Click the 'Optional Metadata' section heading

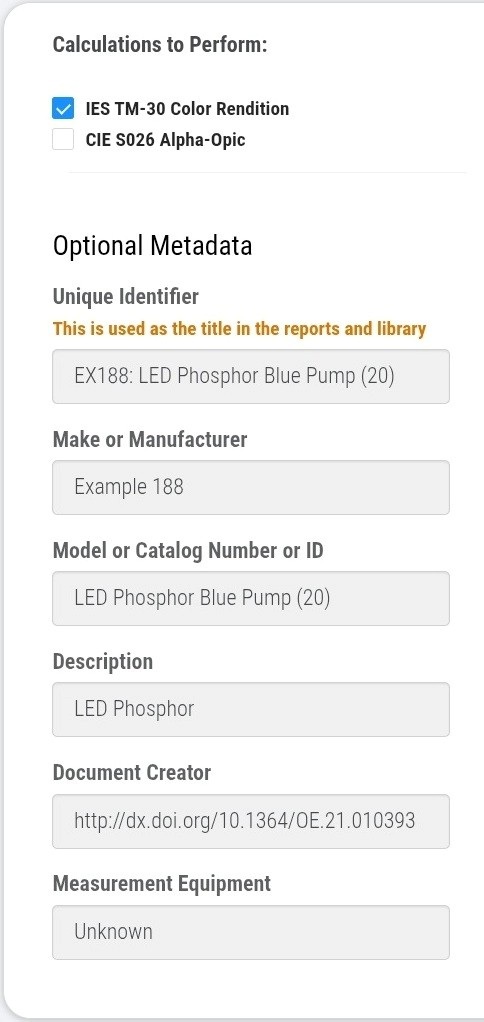click(x=152, y=246)
